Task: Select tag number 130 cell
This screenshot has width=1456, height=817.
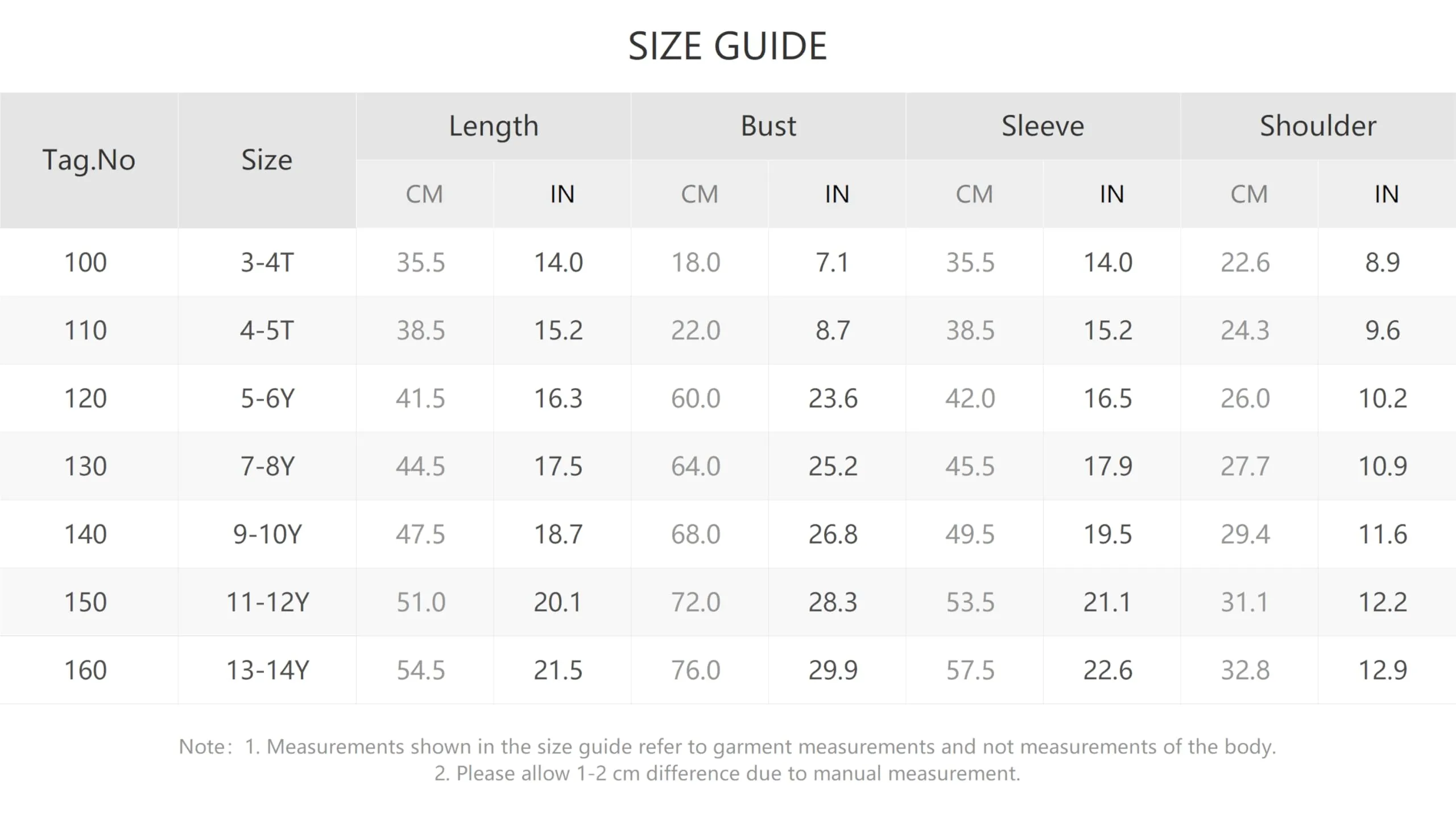Action: click(x=89, y=466)
